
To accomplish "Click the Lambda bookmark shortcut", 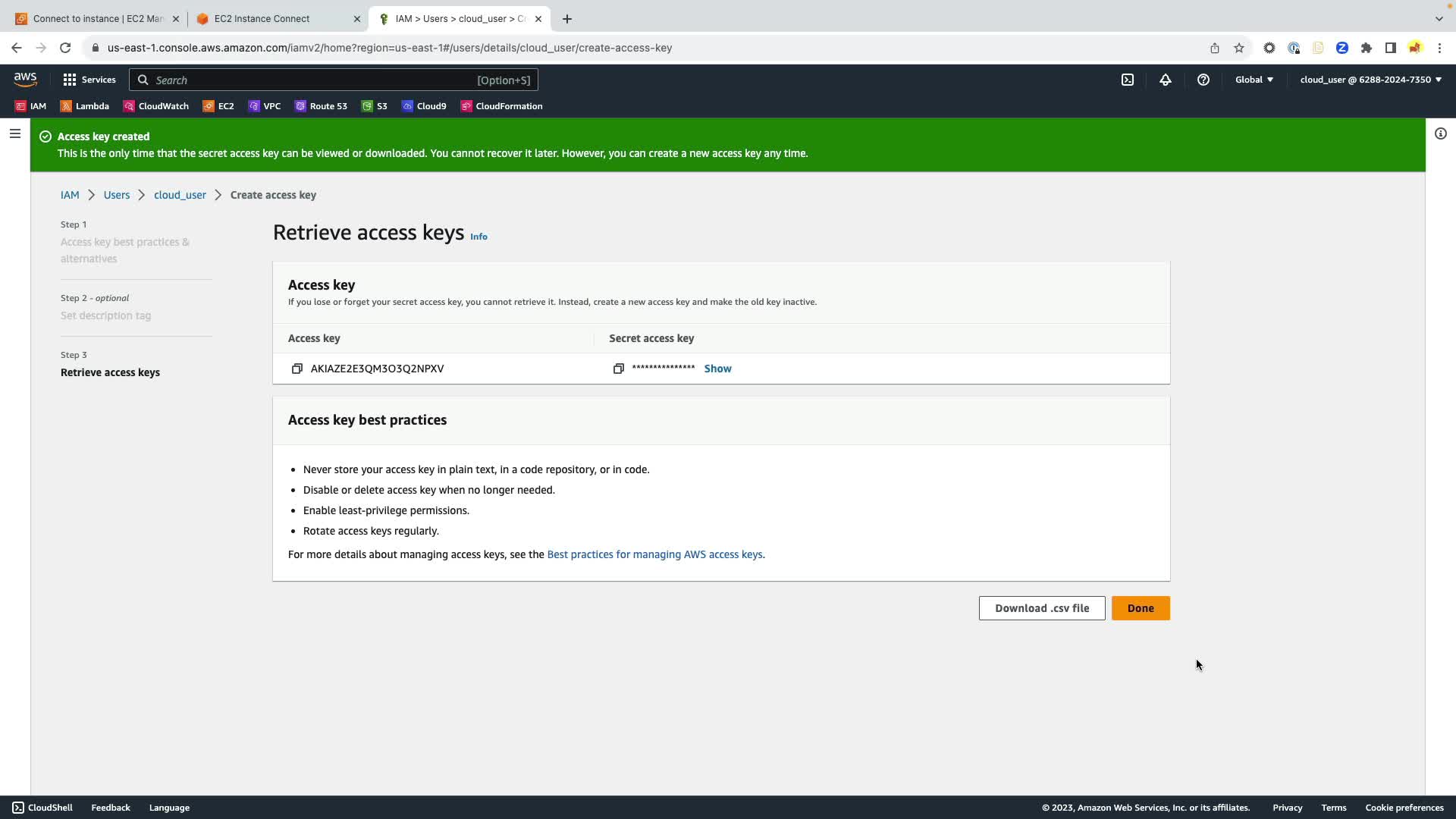I will [x=85, y=106].
